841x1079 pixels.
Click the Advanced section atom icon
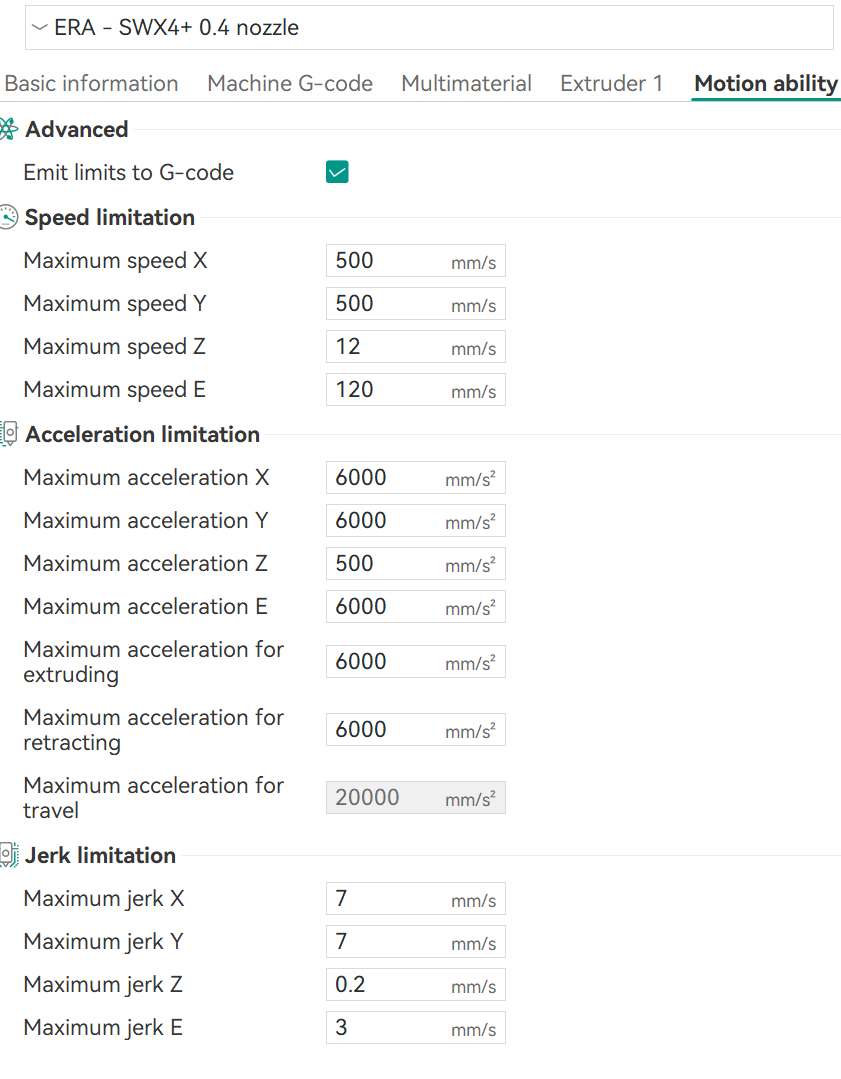click(8, 129)
